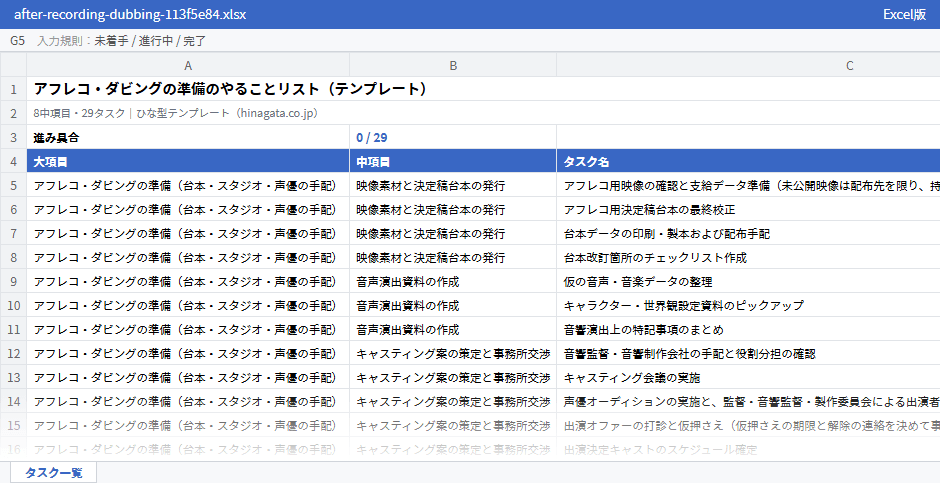
Task: Click task キャスティング会議の実施
Action: (x=632, y=378)
